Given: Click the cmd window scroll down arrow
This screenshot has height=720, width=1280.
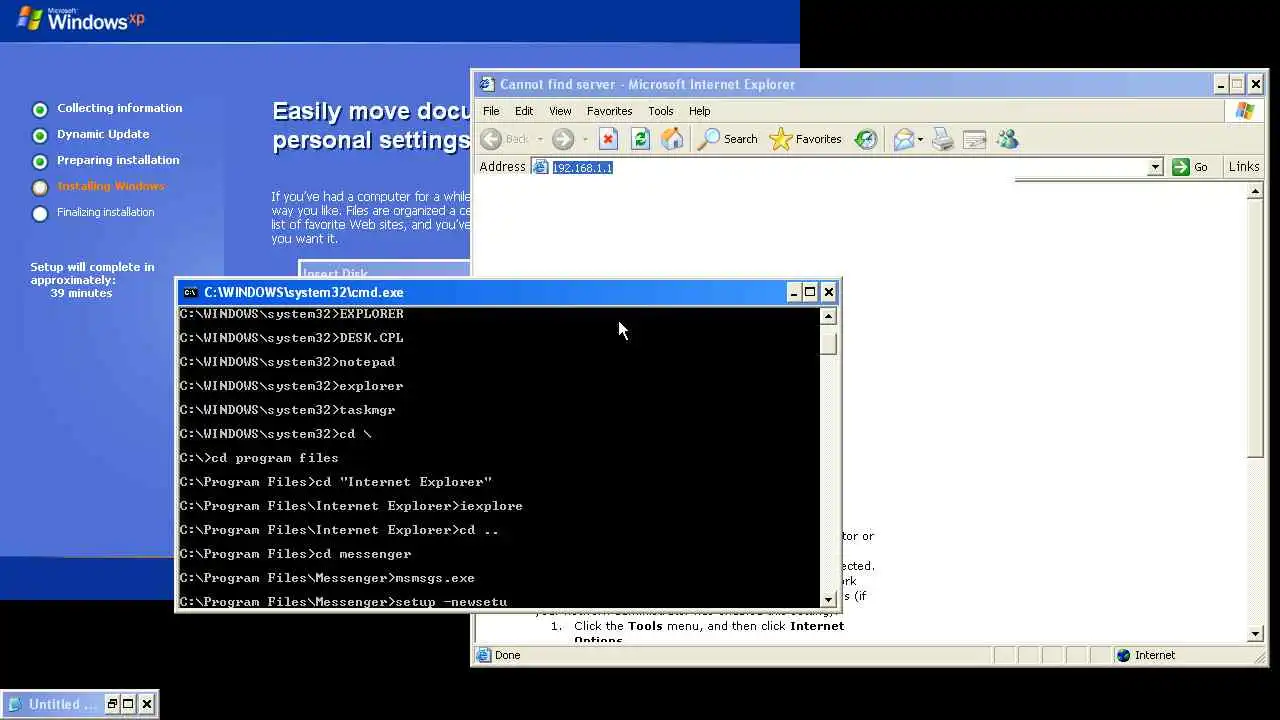Looking at the screenshot, I should (x=828, y=599).
